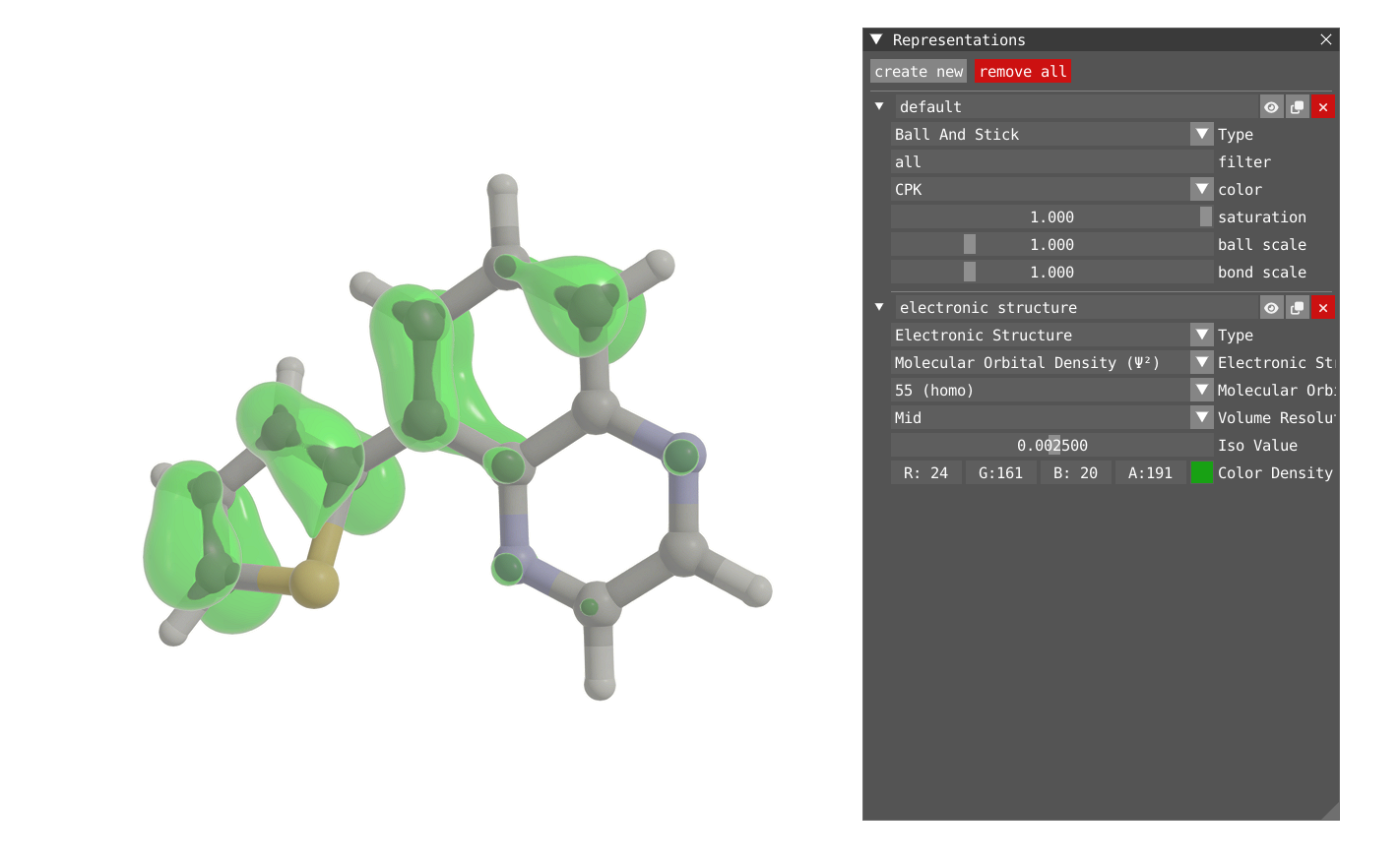Collapse the default representation section
This screenshot has height=861, width=1400.
tap(879, 106)
